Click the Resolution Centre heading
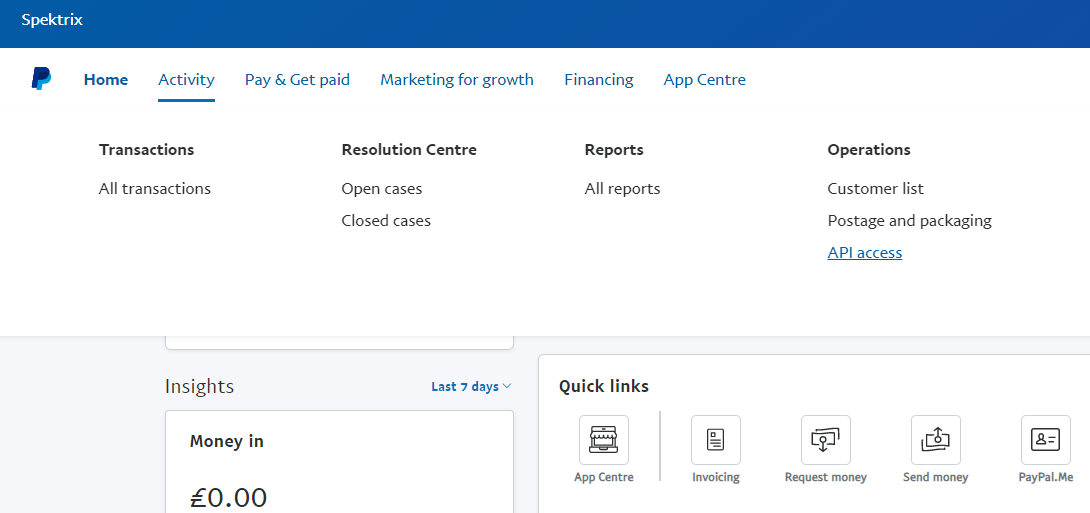1090x513 pixels. coord(409,149)
